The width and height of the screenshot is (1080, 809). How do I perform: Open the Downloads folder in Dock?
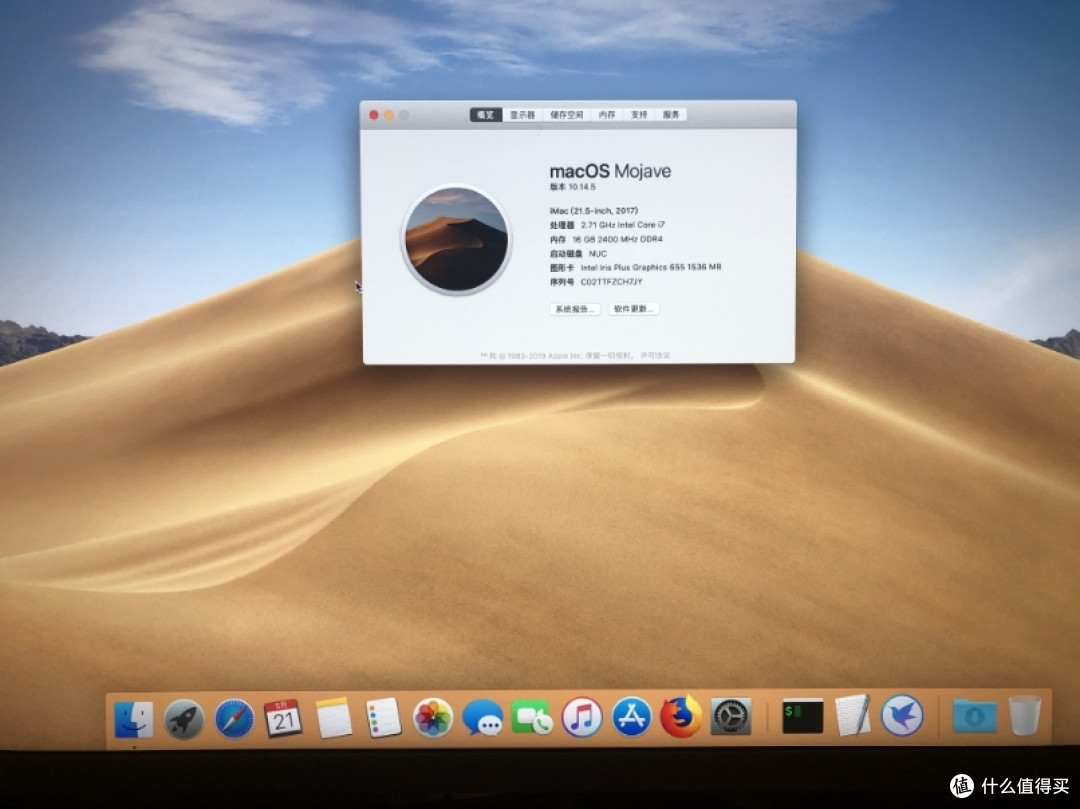coord(975,715)
